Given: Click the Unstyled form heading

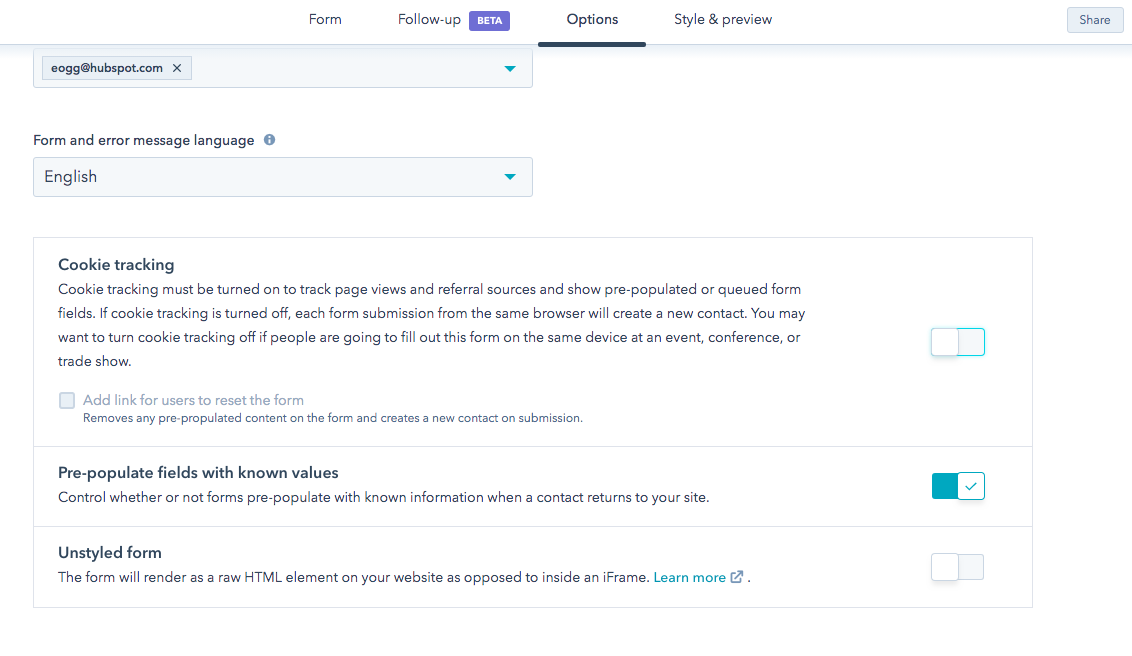Looking at the screenshot, I should point(110,553).
